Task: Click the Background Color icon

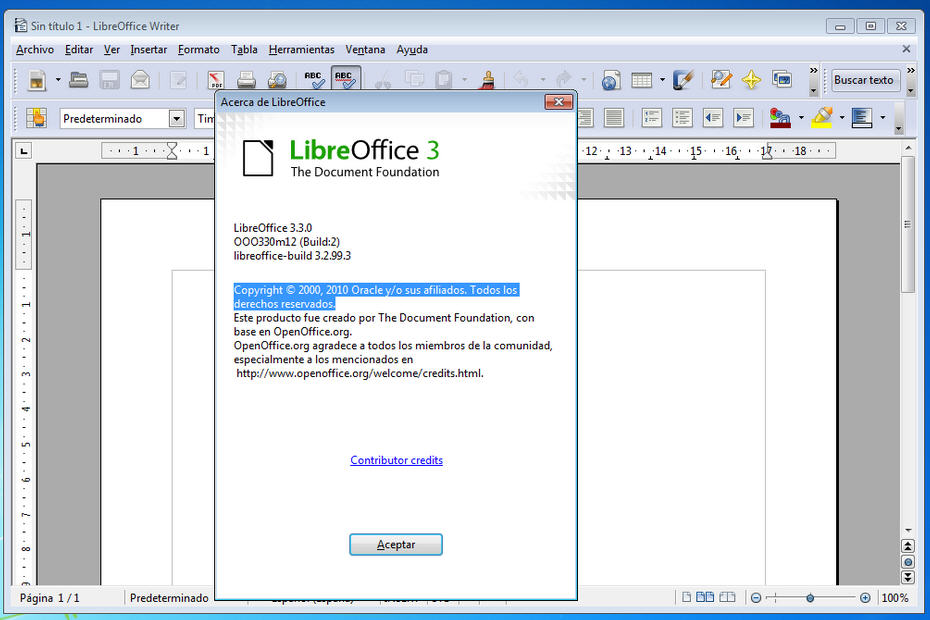Action: coord(862,118)
